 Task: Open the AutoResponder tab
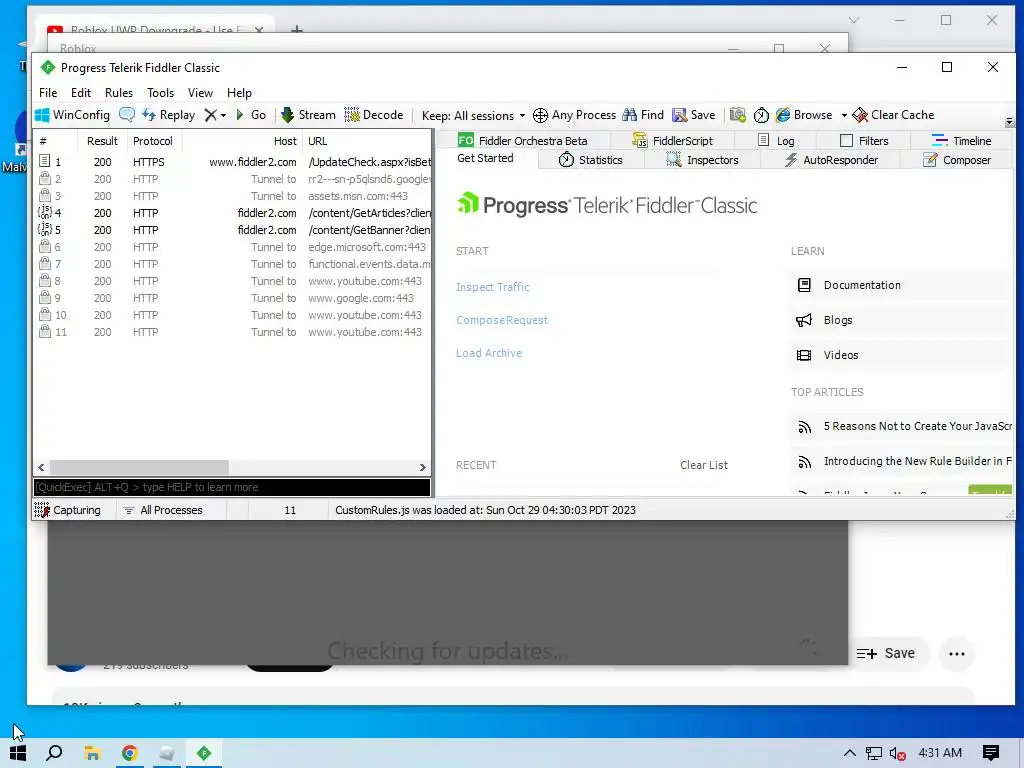click(831, 160)
